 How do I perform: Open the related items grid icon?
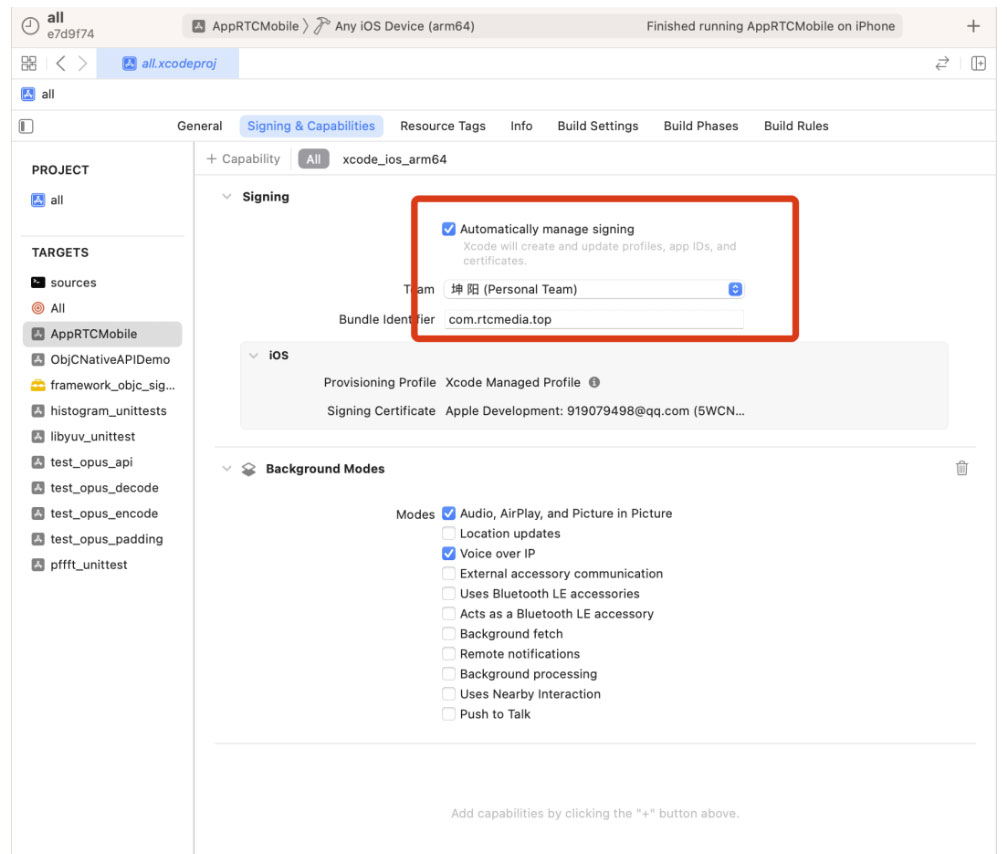click(29, 64)
